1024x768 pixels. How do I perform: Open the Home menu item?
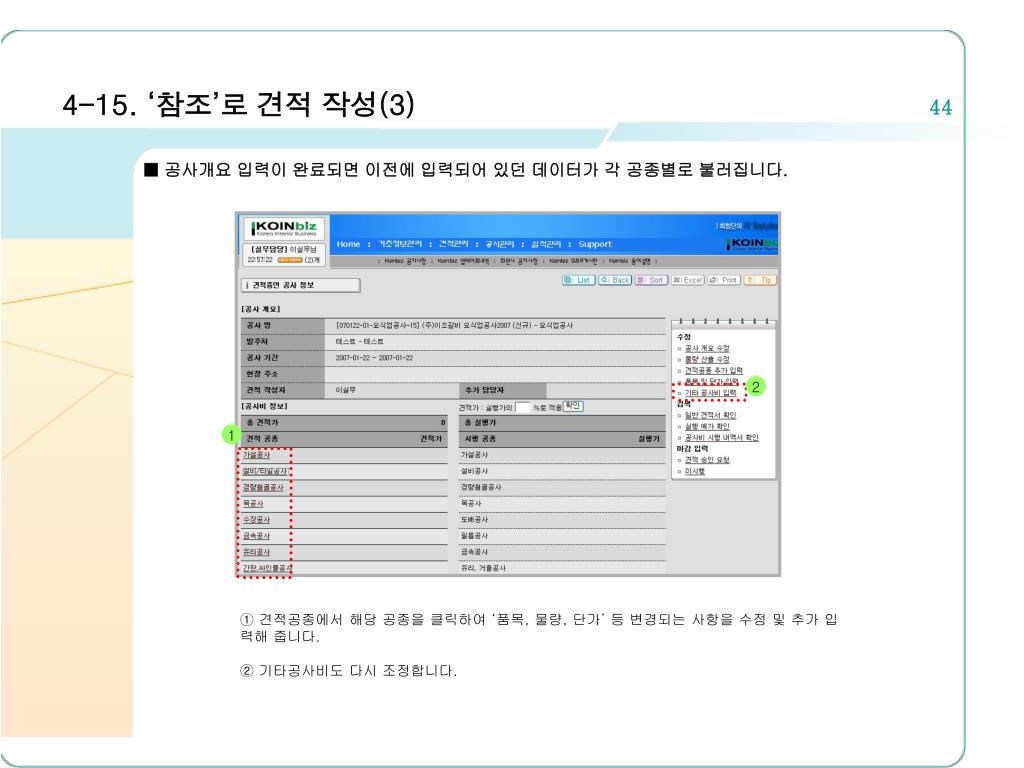348,244
